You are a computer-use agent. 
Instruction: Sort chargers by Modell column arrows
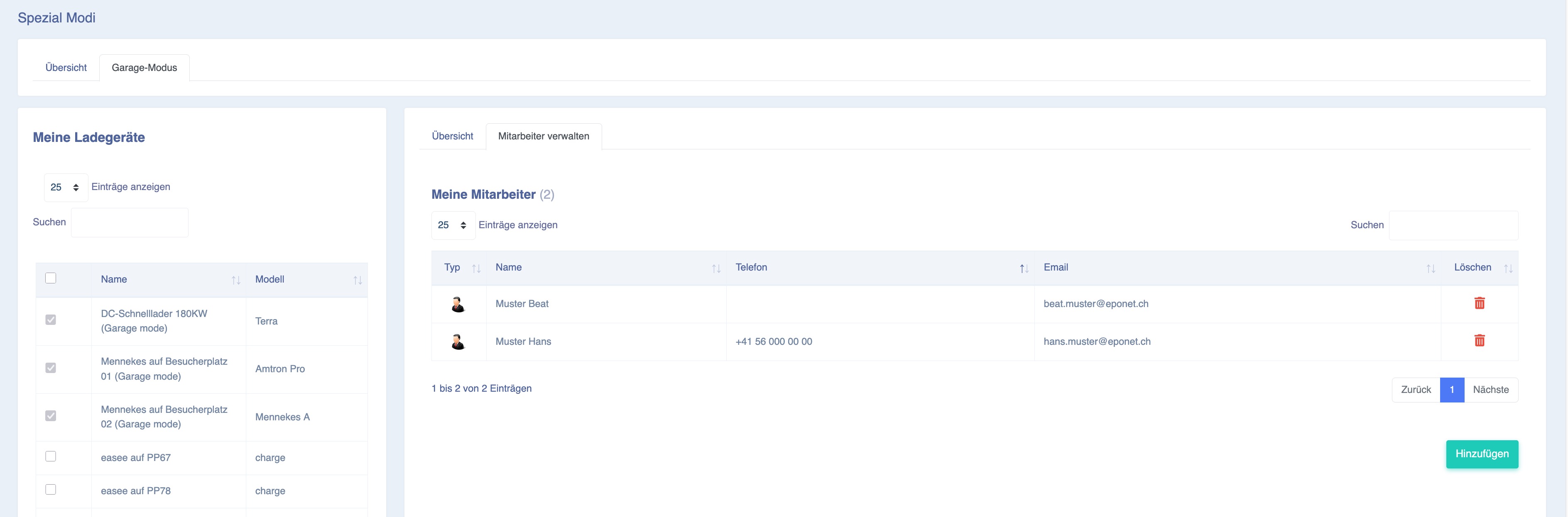click(357, 280)
